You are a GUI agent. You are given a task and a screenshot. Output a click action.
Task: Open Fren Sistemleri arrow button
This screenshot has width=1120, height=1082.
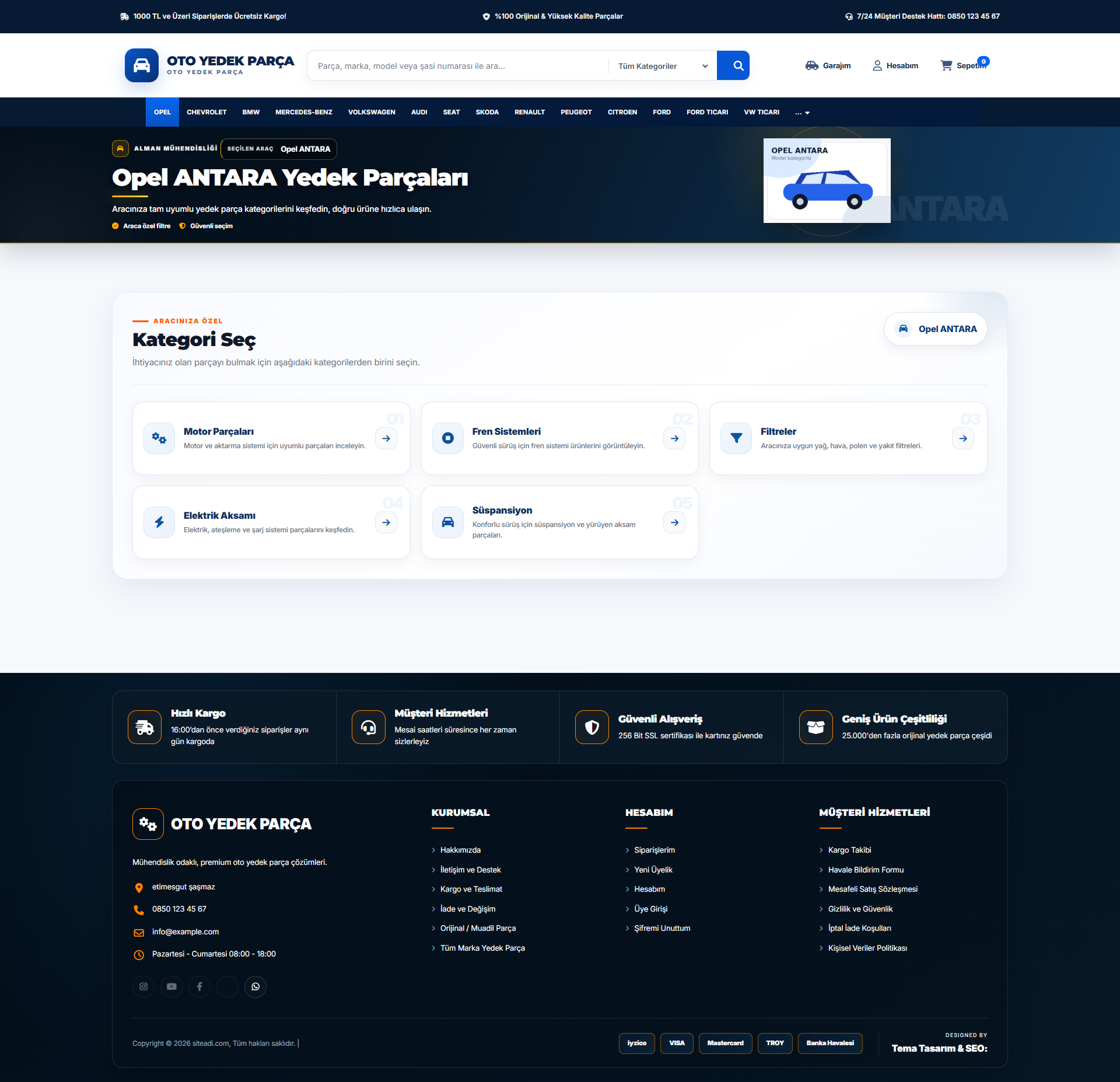674,438
